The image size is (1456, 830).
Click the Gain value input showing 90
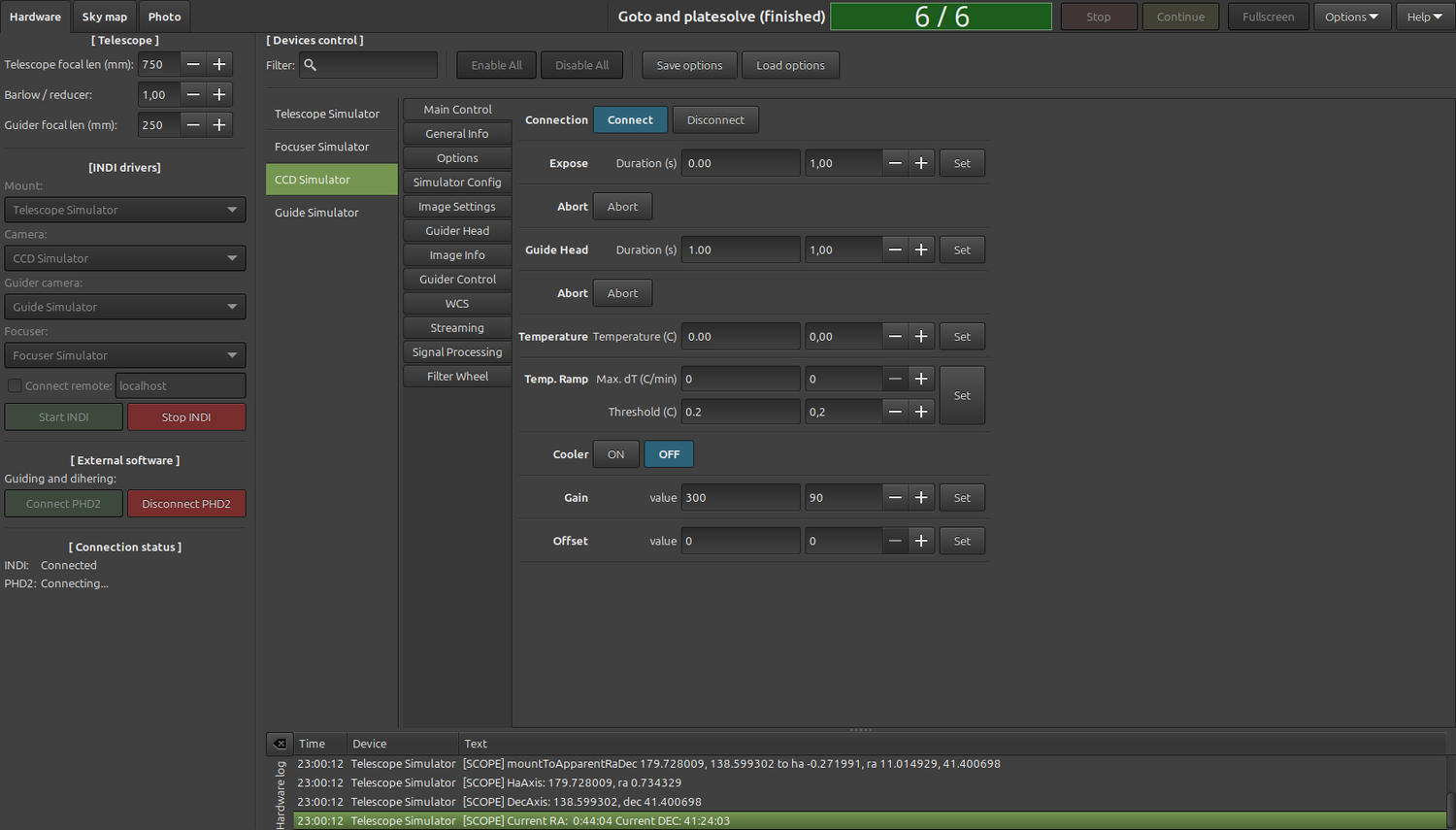pos(844,497)
